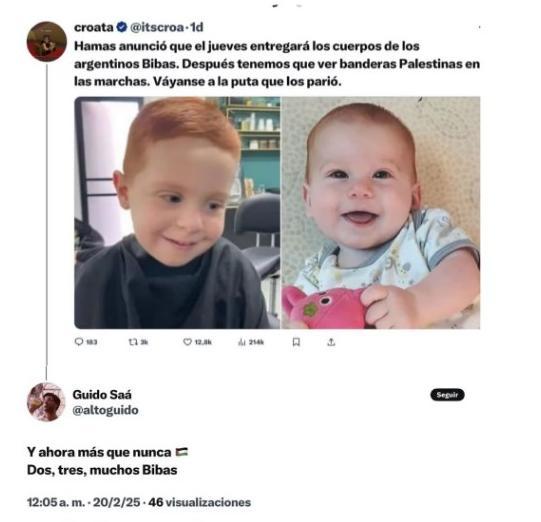Click the croata display name
The height and width of the screenshot is (522, 541).
(94, 27)
